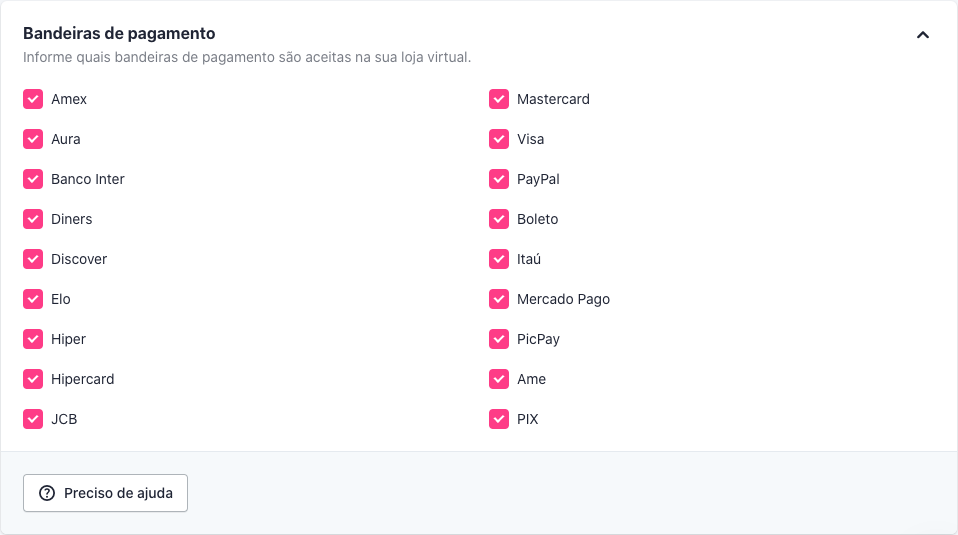Uncheck the Discover payment brand
The width and height of the screenshot is (958, 535).
33,259
